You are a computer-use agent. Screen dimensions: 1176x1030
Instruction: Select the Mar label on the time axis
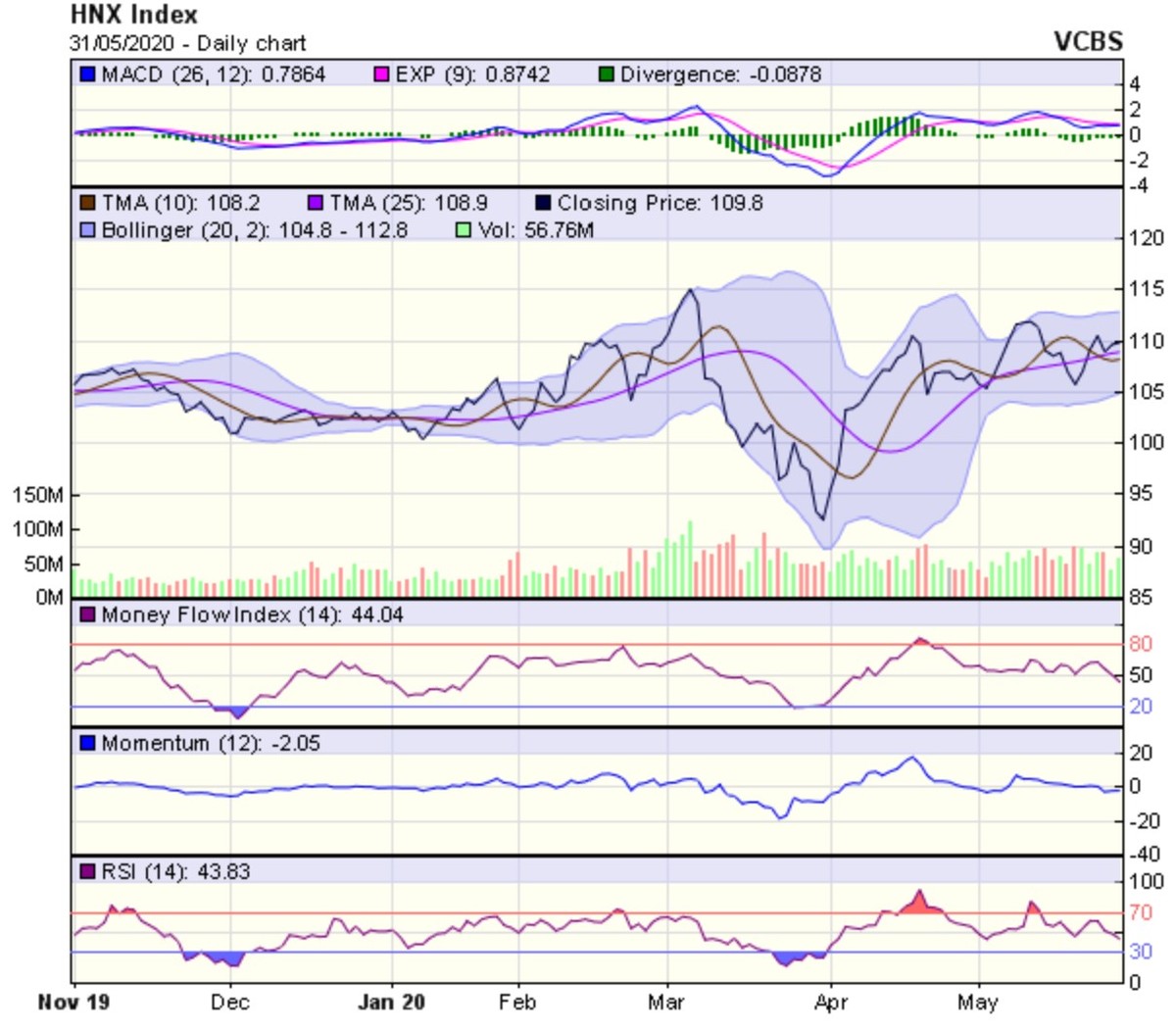point(666,1003)
